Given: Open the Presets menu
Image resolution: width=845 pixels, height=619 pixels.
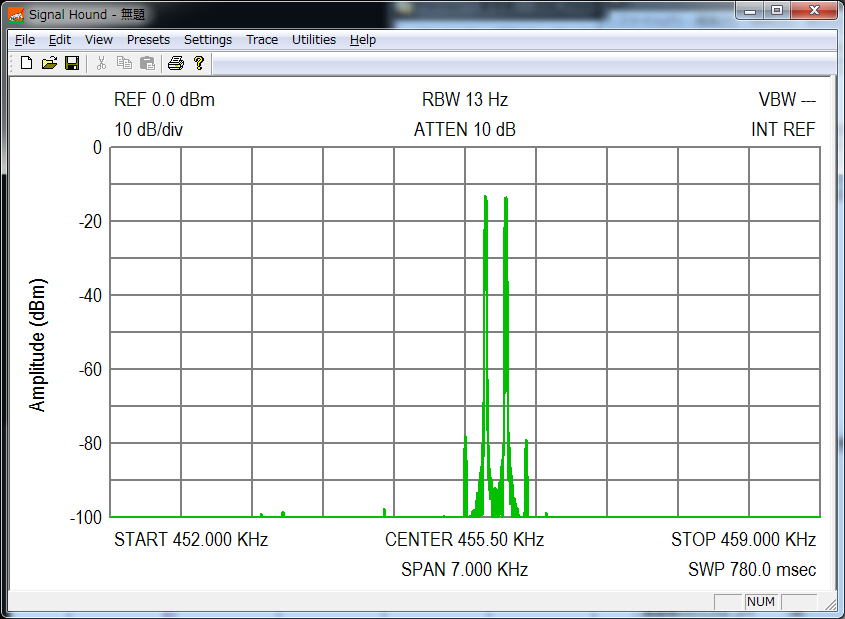Looking at the screenshot, I should [x=148, y=40].
